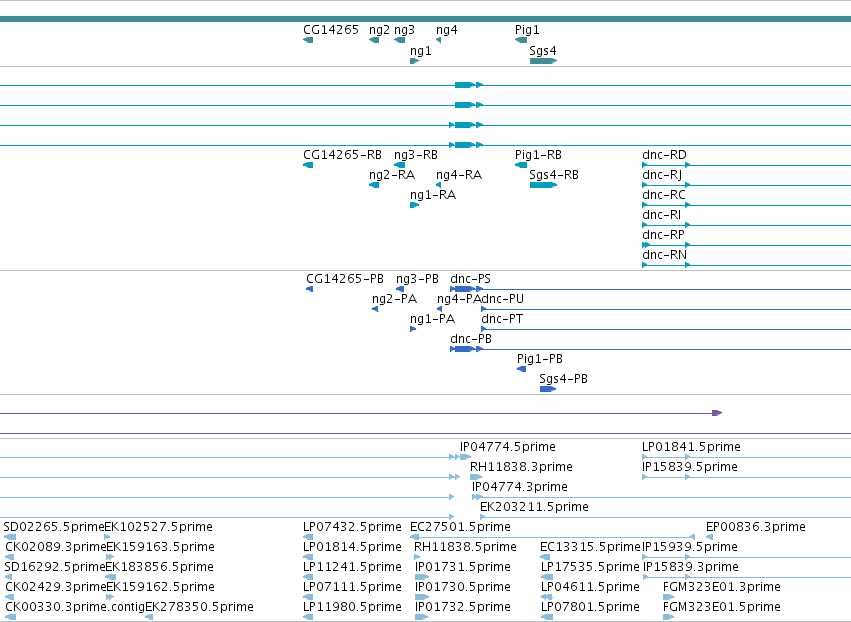Select transcript dnc-RI
This screenshot has width=851, height=622.
[x=661, y=215]
